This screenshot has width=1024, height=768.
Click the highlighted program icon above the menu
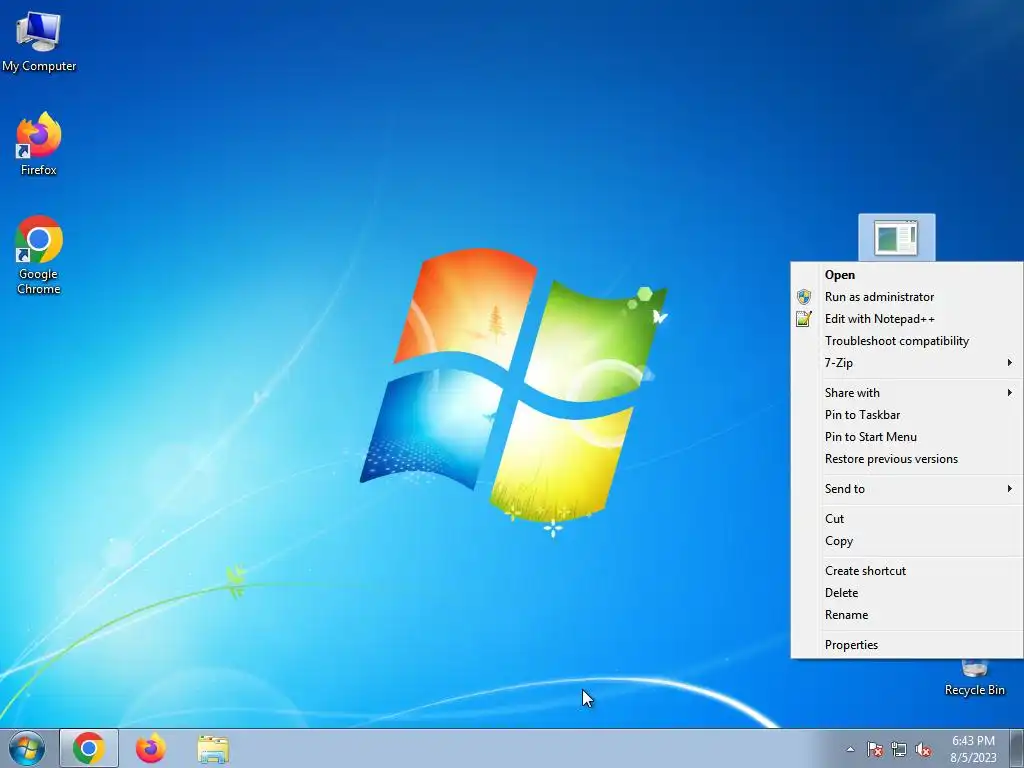click(897, 238)
